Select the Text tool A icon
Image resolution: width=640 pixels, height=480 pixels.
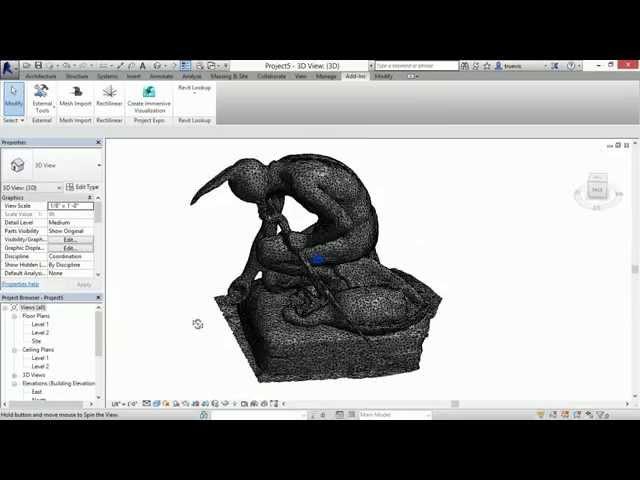coord(143,66)
